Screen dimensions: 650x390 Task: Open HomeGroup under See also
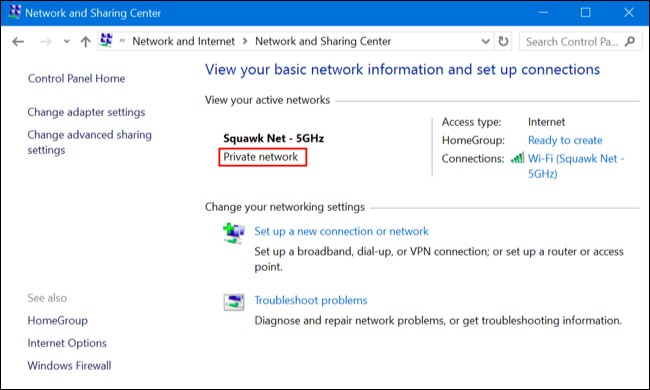[x=58, y=320]
